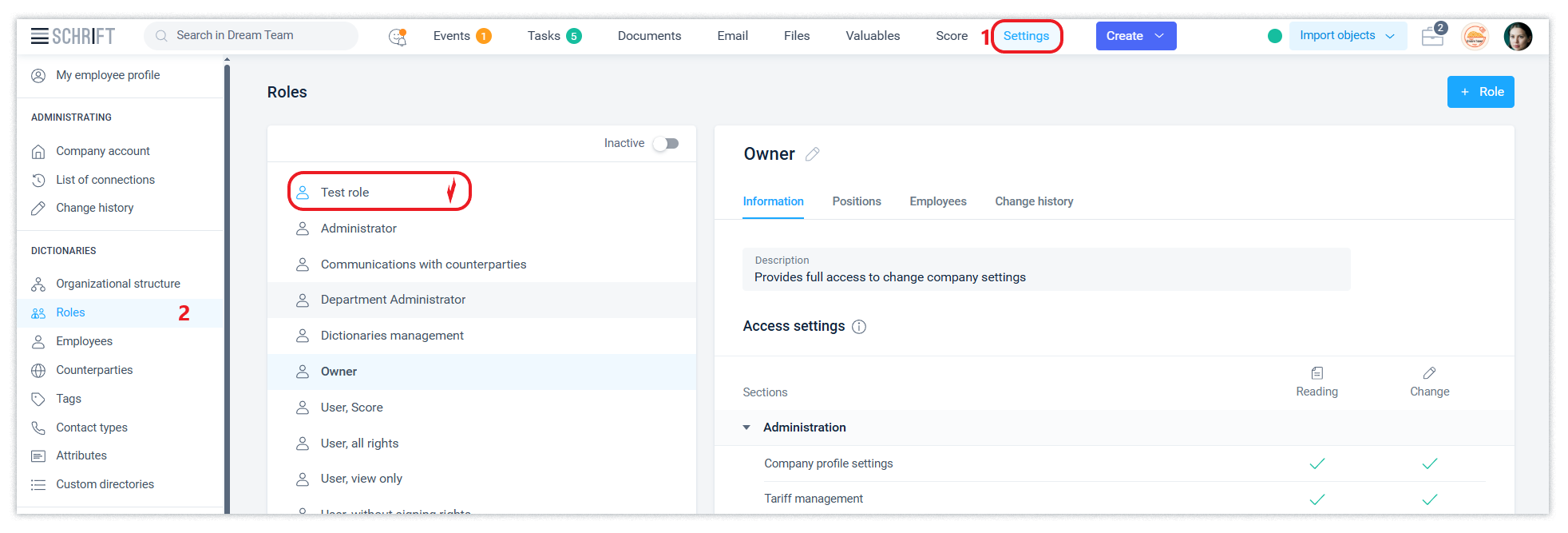Open Organizational structure in sidebar
The width and height of the screenshot is (1568, 533).
tap(117, 284)
